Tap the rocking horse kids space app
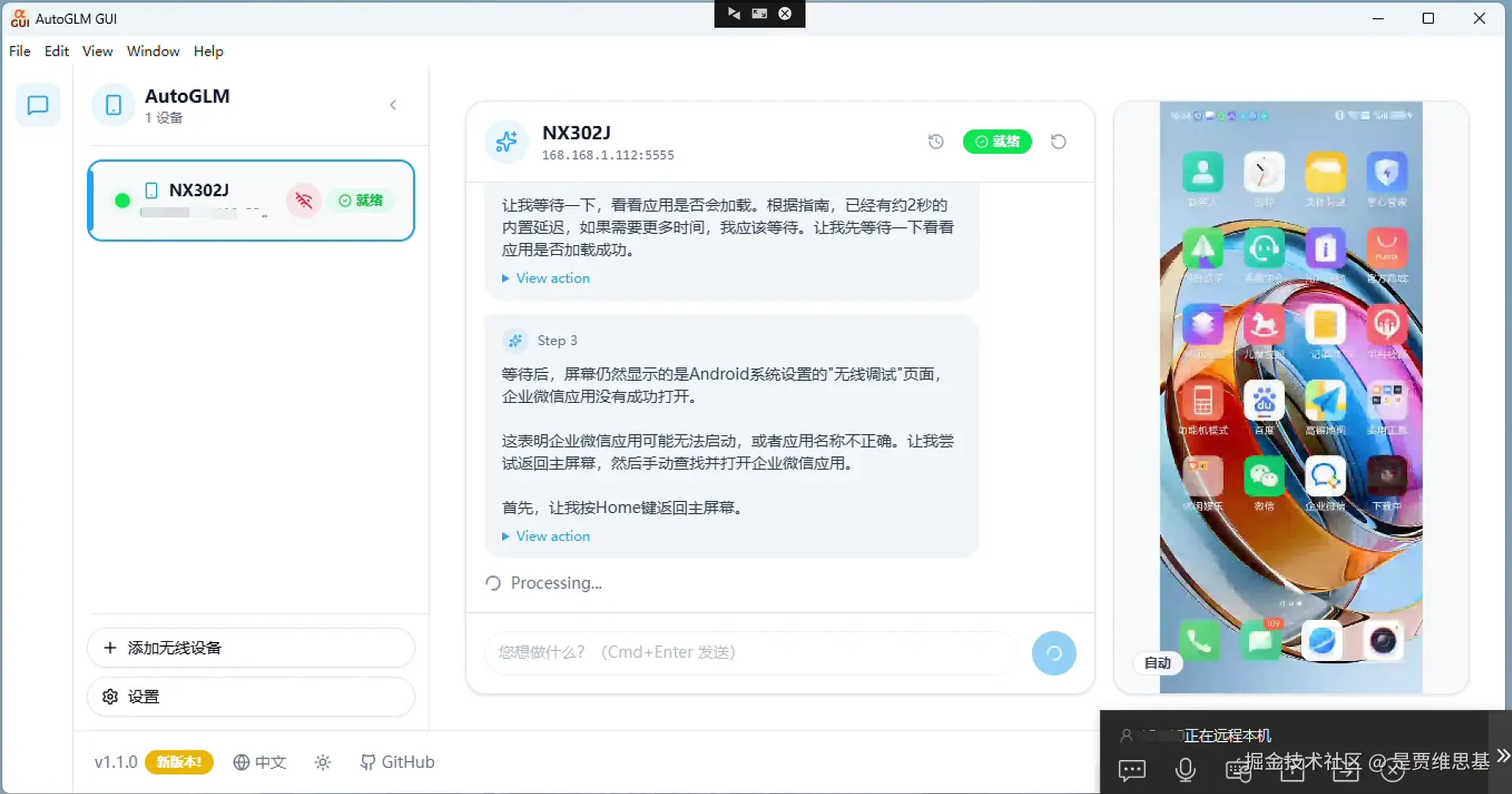This screenshot has height=794, width=1512. pos(1264,325)
